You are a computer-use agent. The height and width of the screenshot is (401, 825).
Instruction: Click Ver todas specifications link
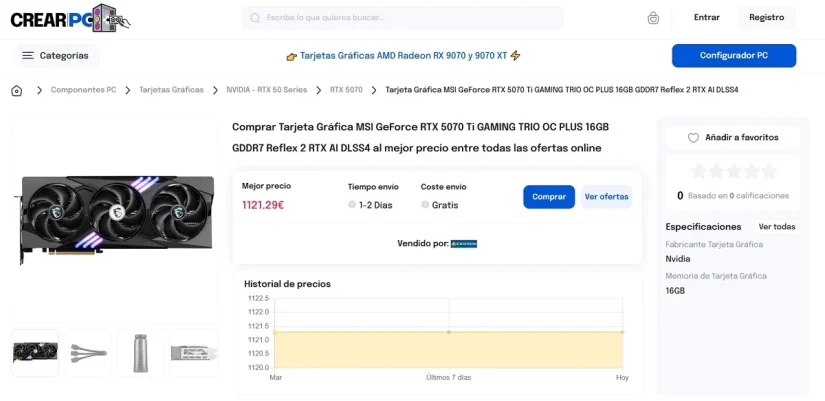[x=777, y=227]
